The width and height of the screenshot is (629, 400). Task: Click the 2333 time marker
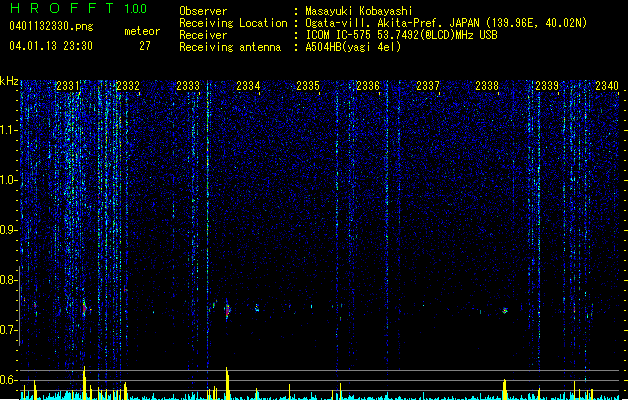pos(188,86)
